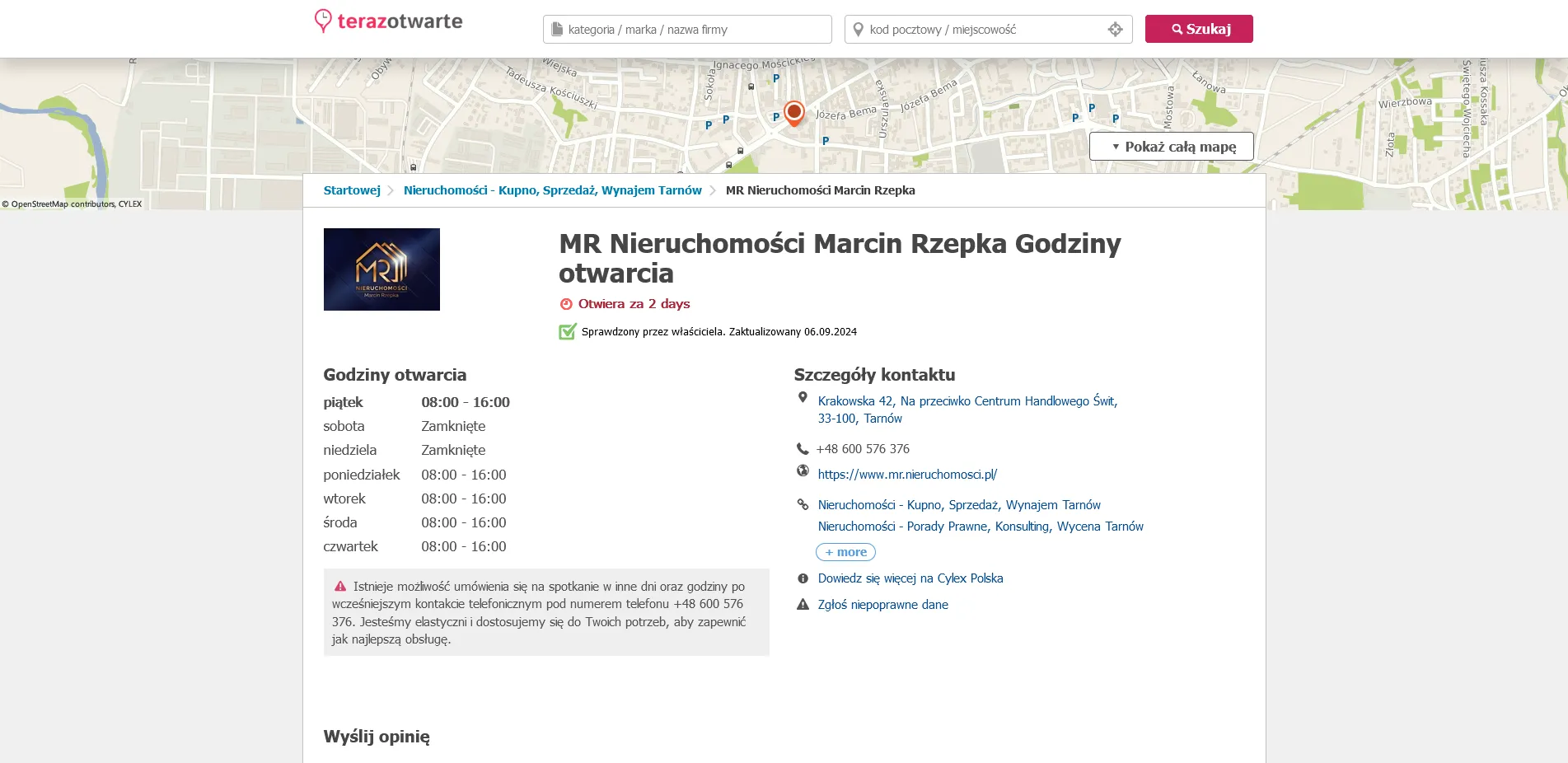Click the globe icon beside the website link

point(803,470)
